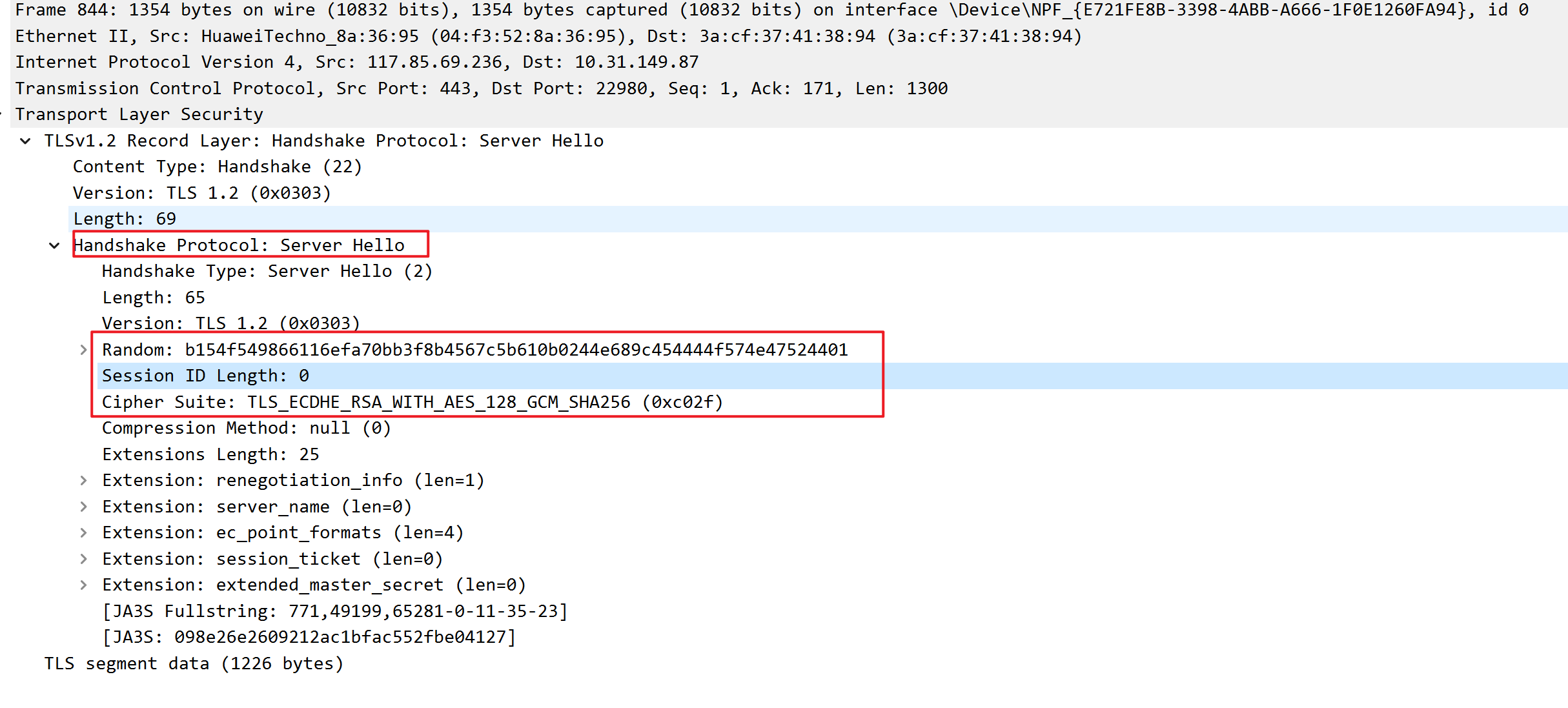Select the Length: 69 row
Screen dimensions: 1568x708
(818, 219)
